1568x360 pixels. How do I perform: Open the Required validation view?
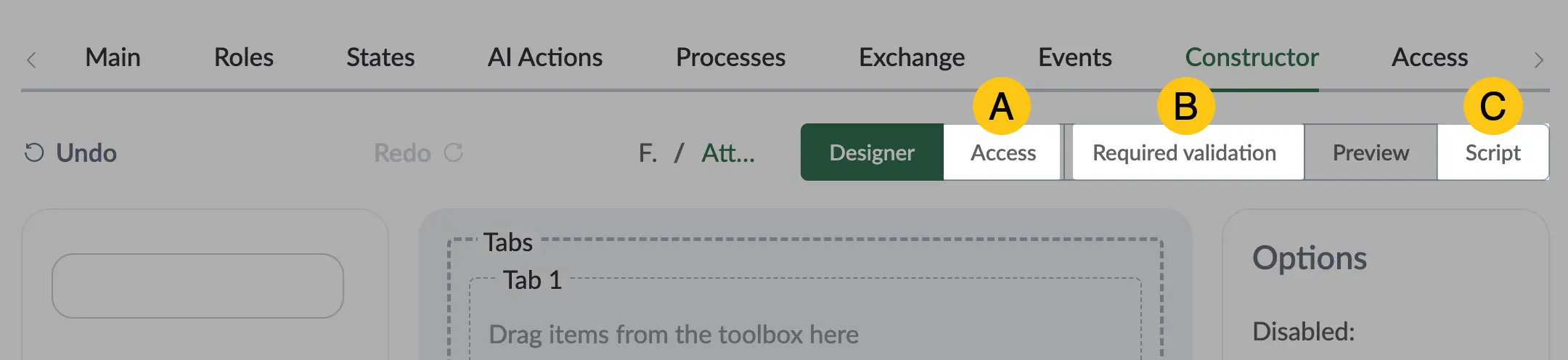1185,152
